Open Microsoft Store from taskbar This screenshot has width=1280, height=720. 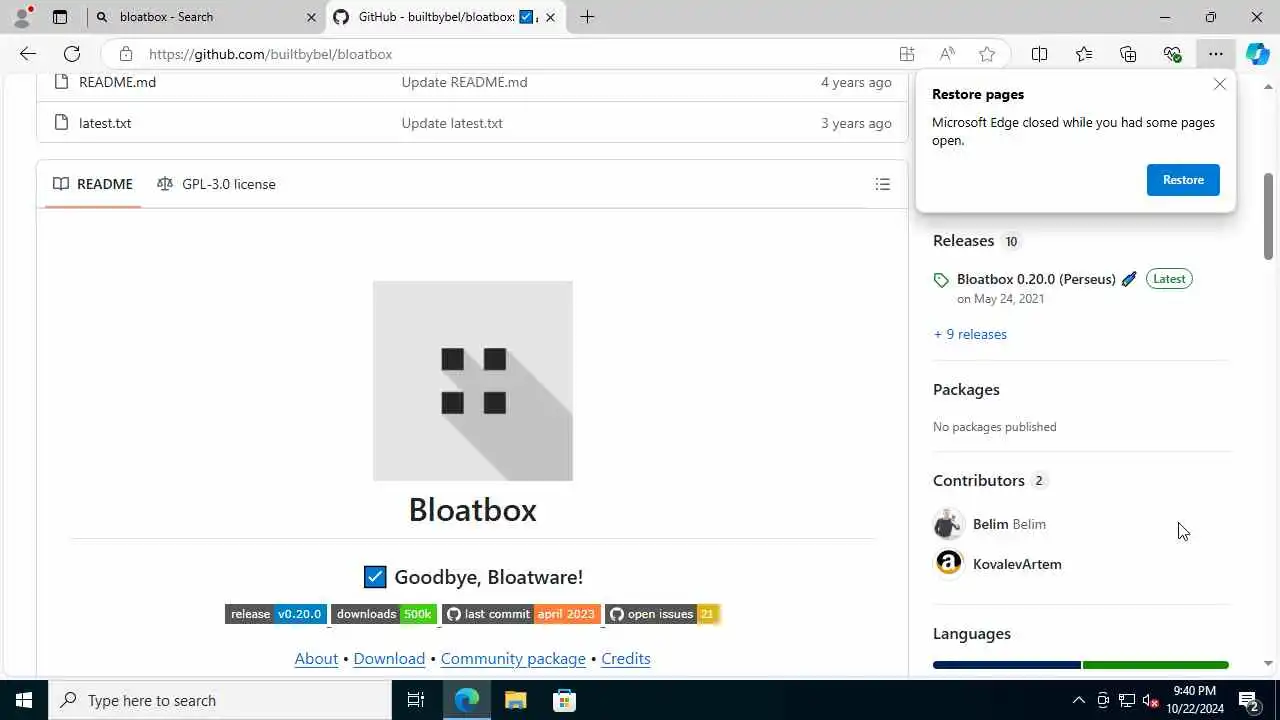(564, 700)
